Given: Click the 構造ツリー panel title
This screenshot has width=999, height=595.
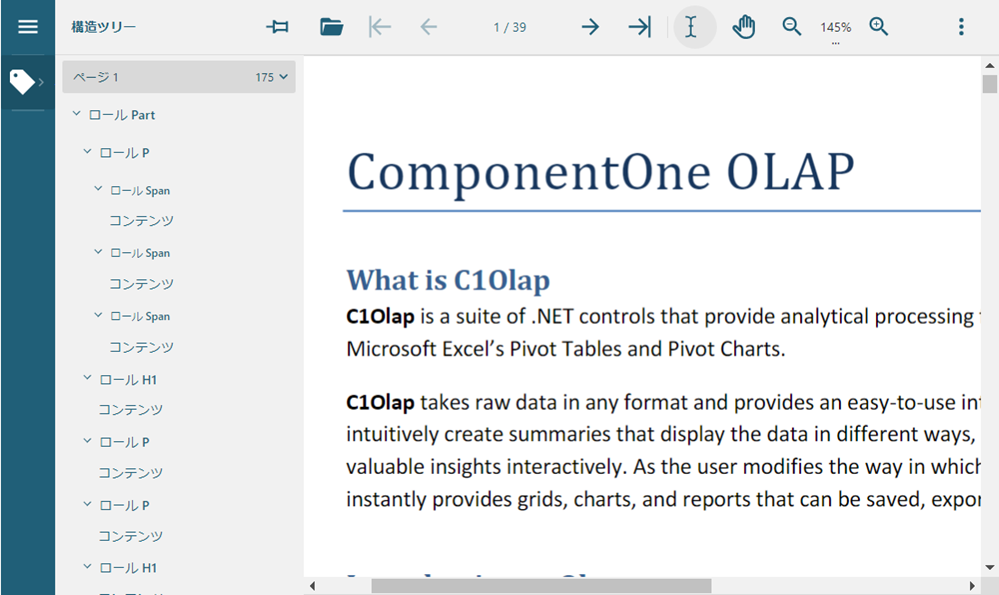Looking at the screenshot, I should pos(103,27).
